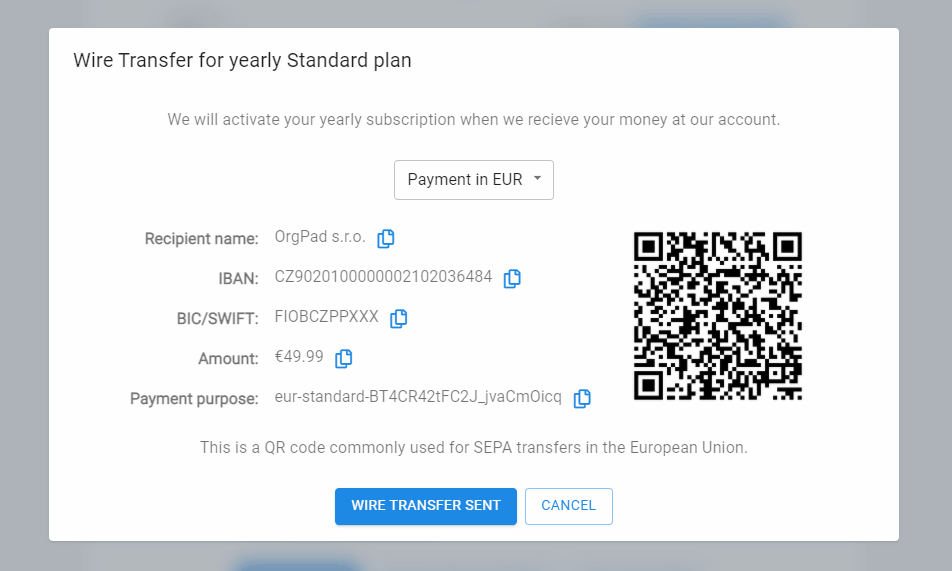Click the FIOBCZPPXXX SWIFT code text
952x571 pixels.
pos(327,317)
